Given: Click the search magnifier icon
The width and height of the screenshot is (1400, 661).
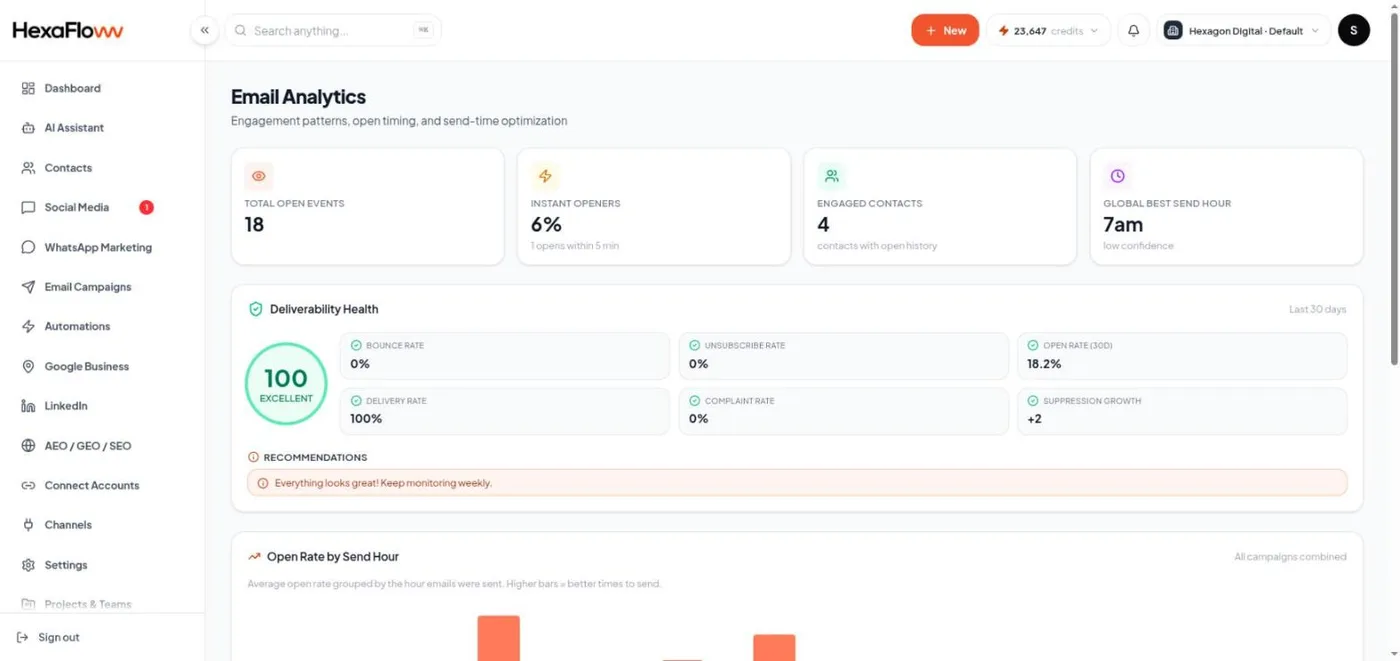Looking at the screenshot, I should [241, 31].
